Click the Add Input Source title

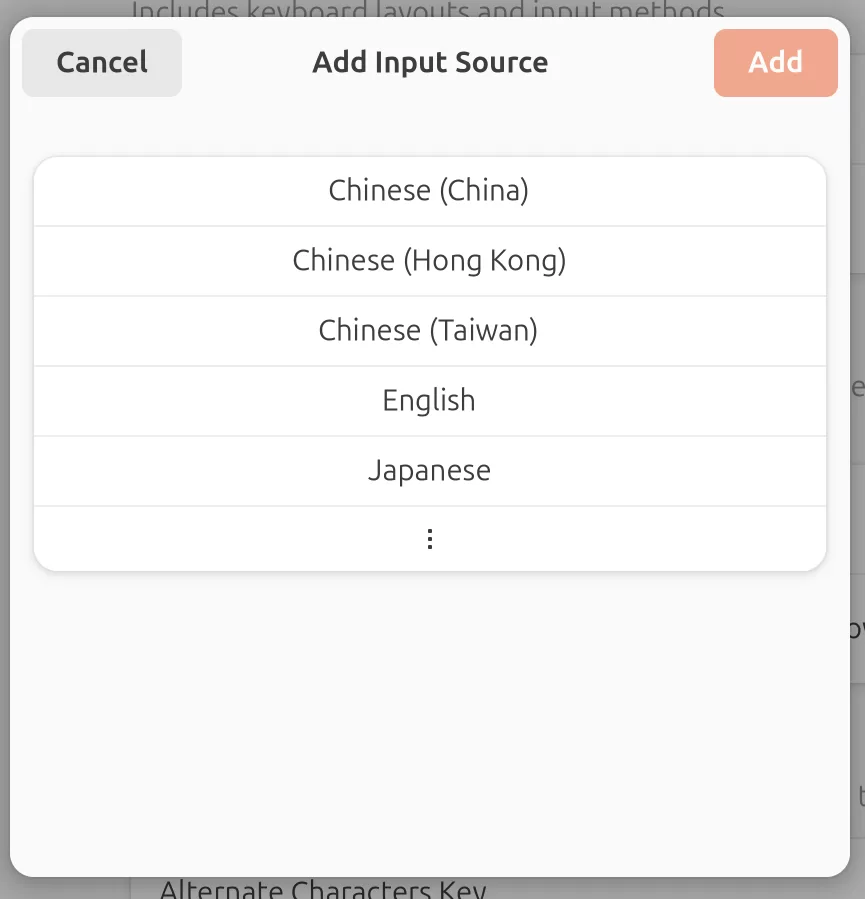pyautogui.click(x=430, y=63)
